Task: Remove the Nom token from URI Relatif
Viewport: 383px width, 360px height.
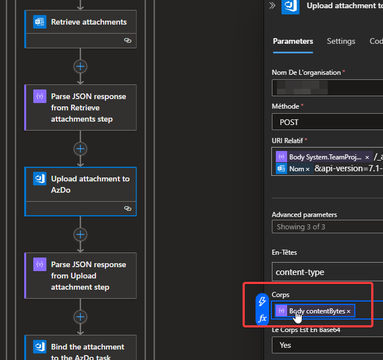Action: (307, 169)
